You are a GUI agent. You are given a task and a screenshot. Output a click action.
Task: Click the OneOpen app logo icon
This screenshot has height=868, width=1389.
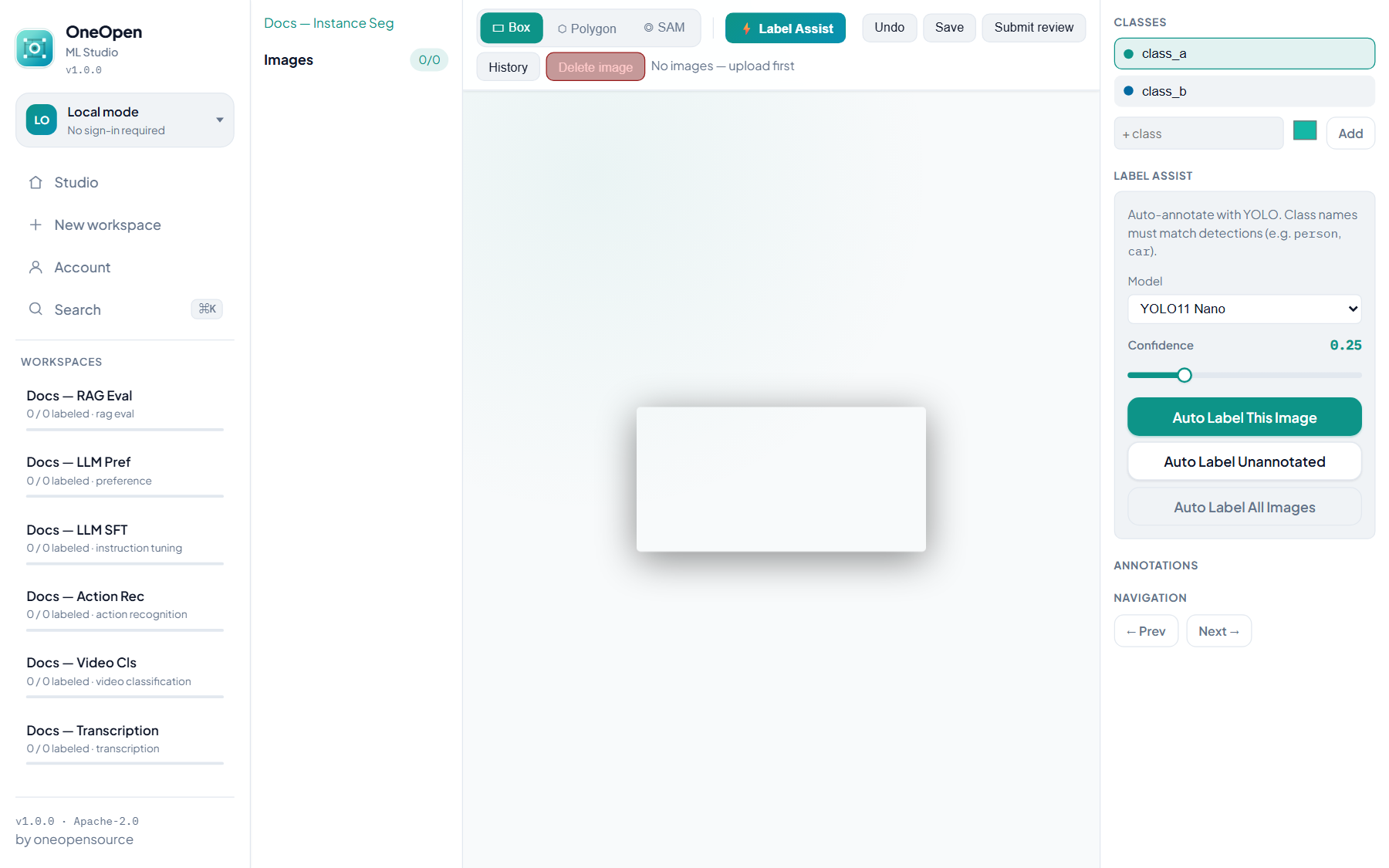click(x=35, y=49)
